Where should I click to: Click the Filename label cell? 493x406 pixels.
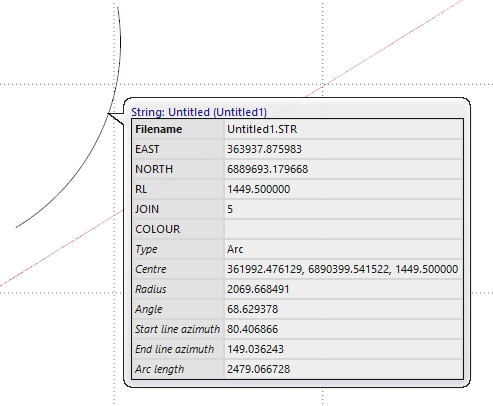pos(178,129)
